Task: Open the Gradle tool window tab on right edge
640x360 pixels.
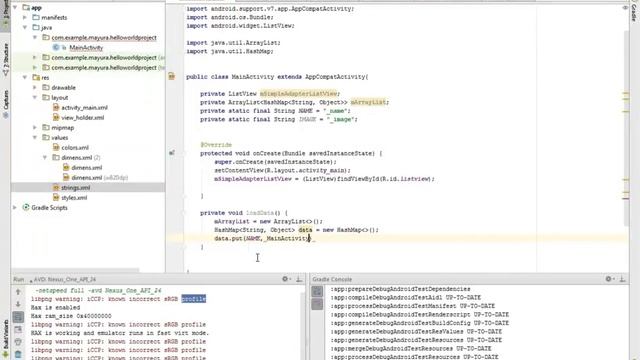Action: (x=634, y=11)
